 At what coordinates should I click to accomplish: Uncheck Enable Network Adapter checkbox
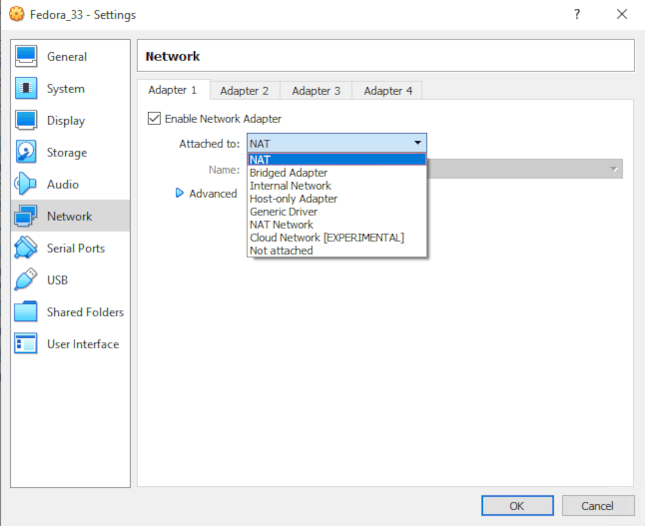coord(154,119)
